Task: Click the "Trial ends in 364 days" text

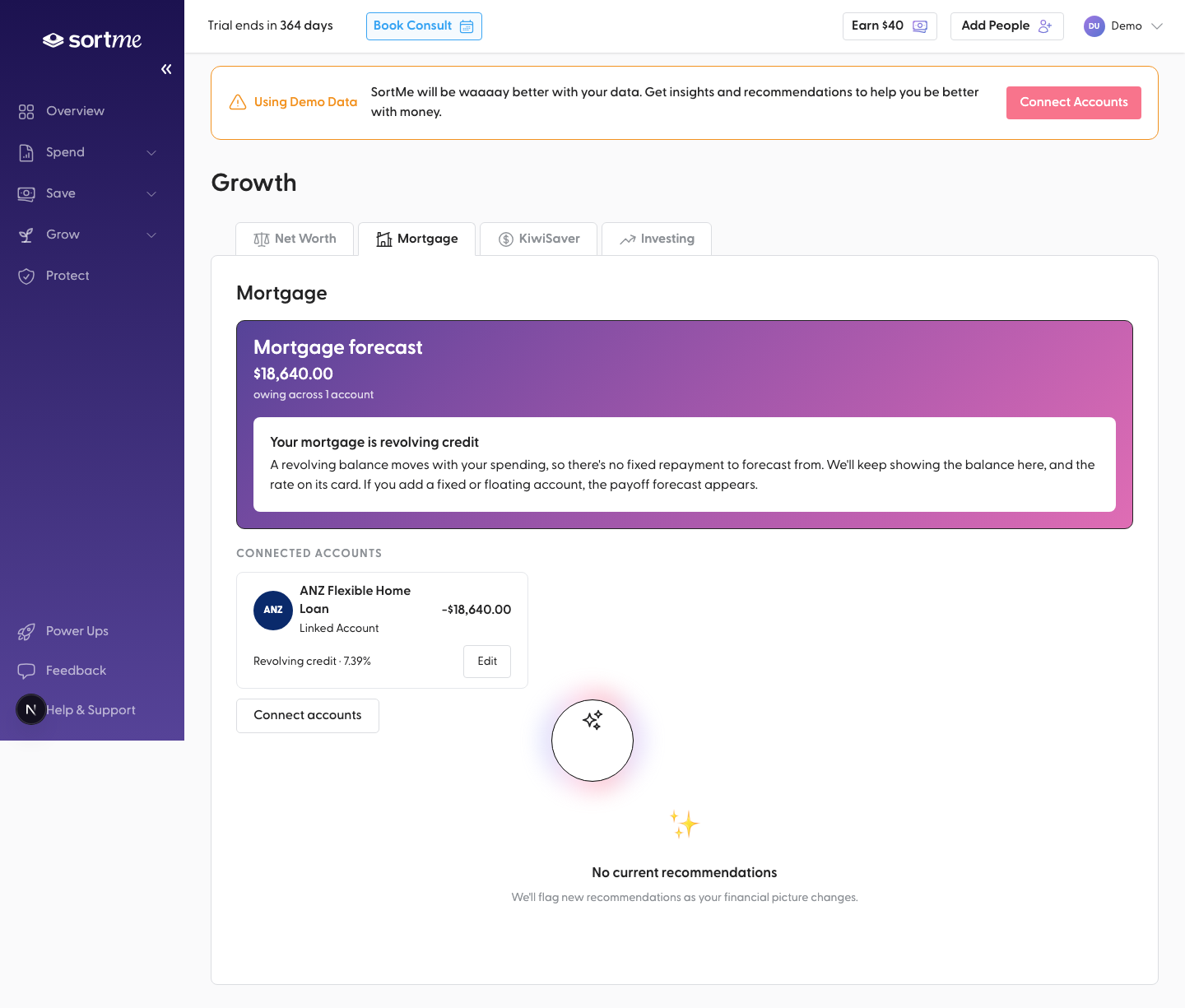Action: [x=270, y=26]
